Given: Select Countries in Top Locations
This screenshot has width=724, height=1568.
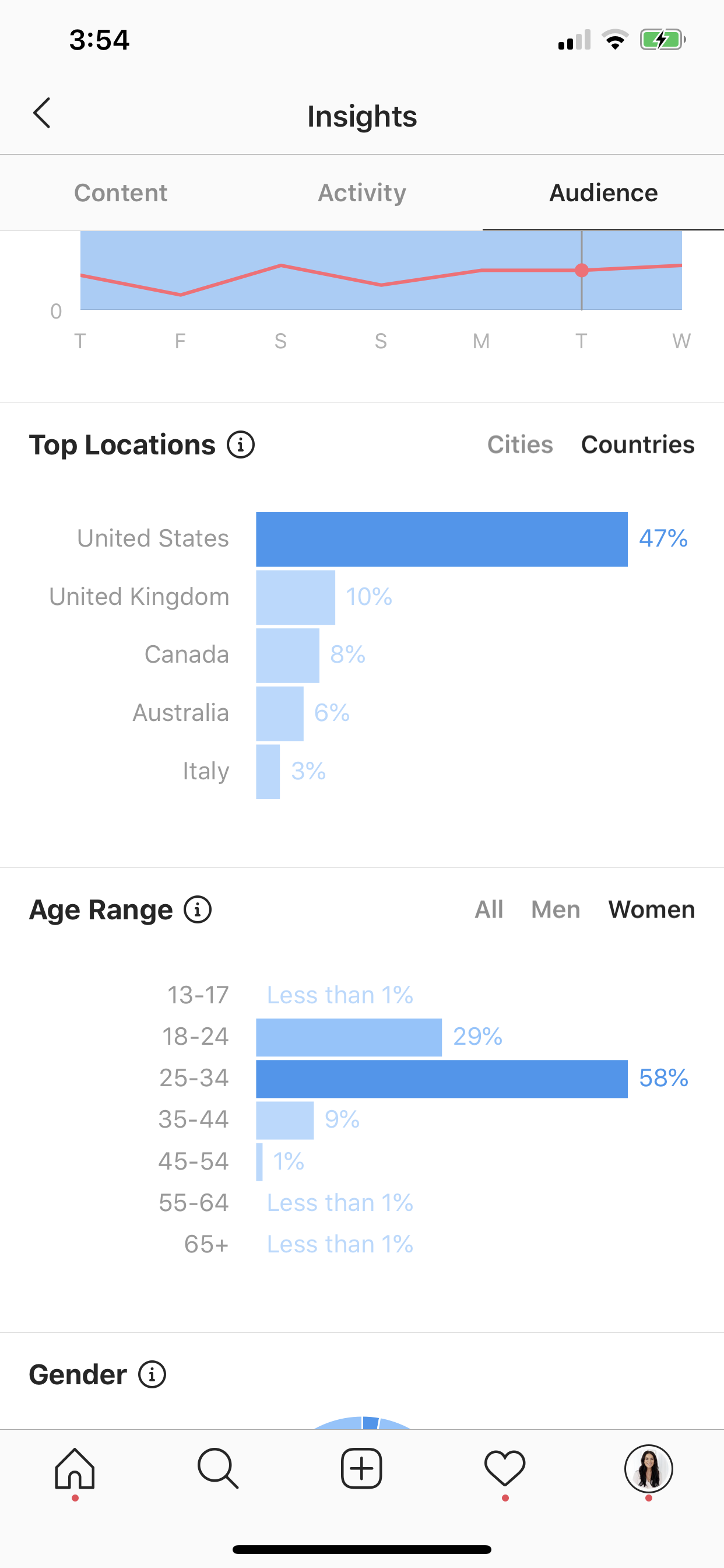Looking at the screenshot, I should tap(638, 445).
